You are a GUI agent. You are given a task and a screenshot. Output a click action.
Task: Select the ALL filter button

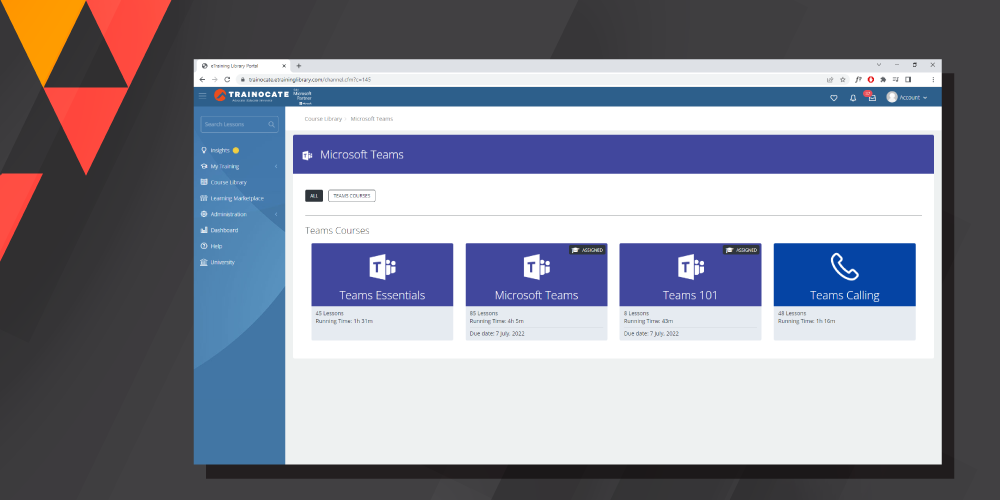click(x=314, y=196)
